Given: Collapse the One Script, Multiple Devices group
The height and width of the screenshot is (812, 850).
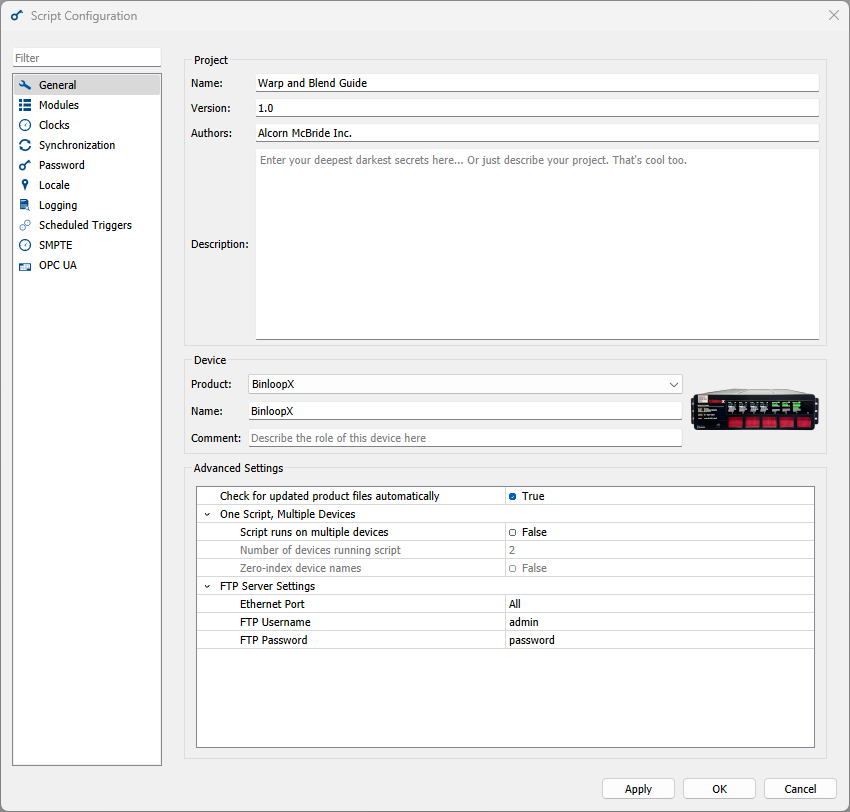Looking at the screenshot, I should [x=207, y=514].
